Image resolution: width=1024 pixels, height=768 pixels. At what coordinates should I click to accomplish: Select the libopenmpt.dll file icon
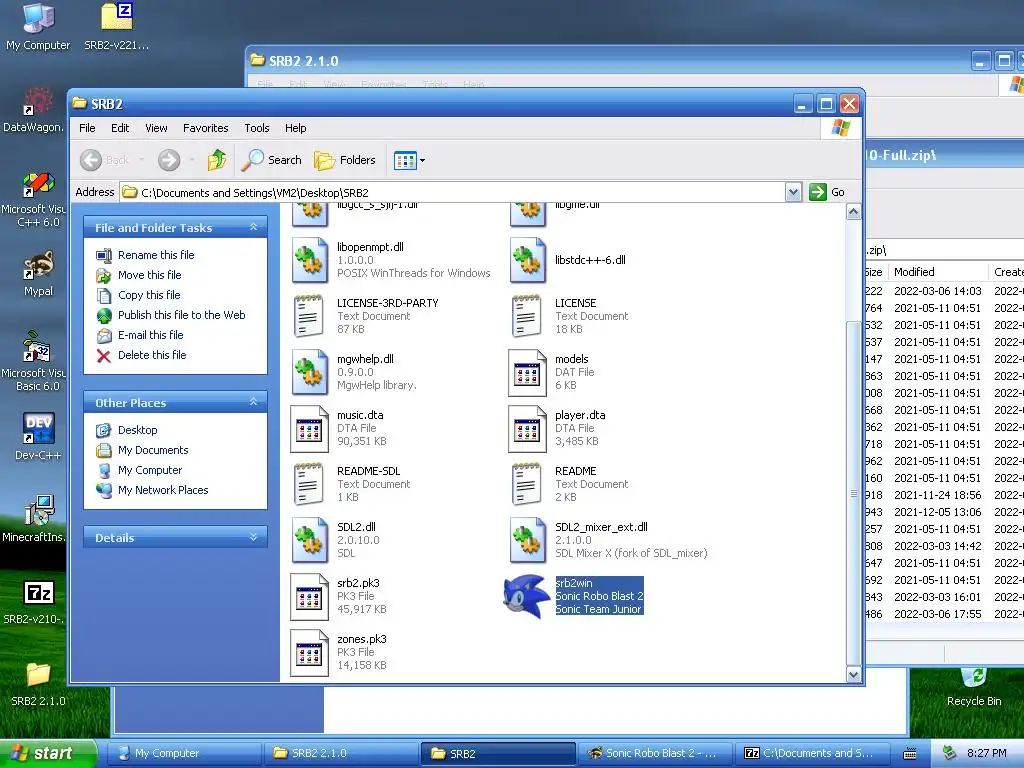pyautogui.click(x=310, y=260)
